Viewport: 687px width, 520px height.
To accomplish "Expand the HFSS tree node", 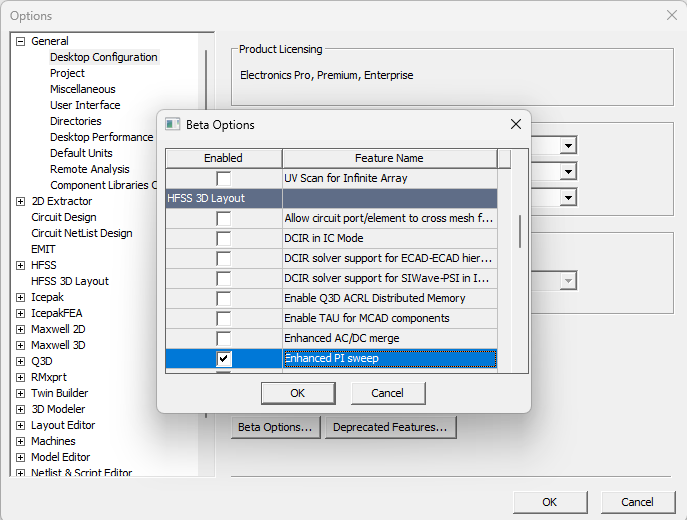I will coord(20,265).
